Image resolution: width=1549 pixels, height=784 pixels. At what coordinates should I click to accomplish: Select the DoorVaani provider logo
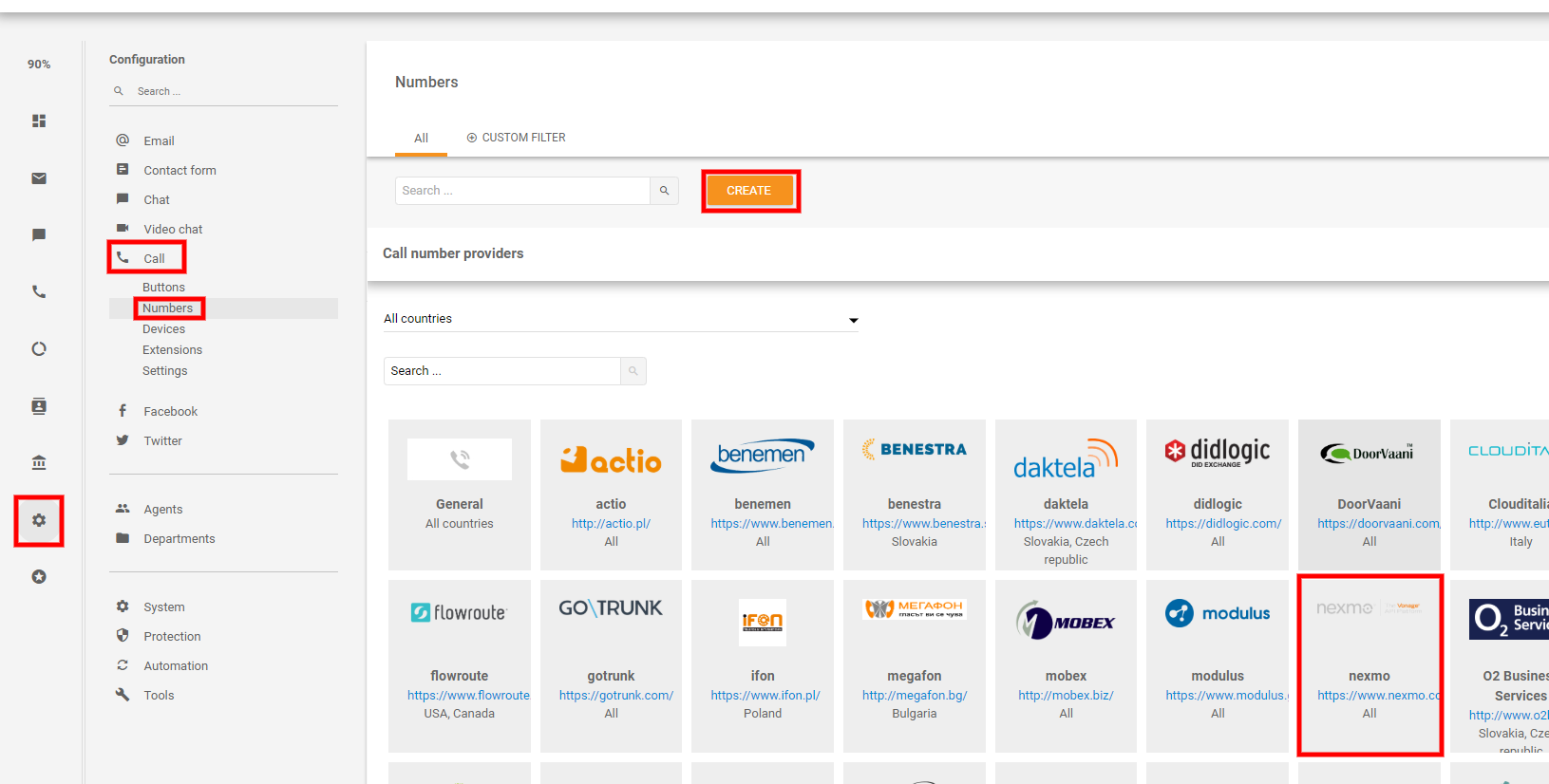(x=1369, y=453)
